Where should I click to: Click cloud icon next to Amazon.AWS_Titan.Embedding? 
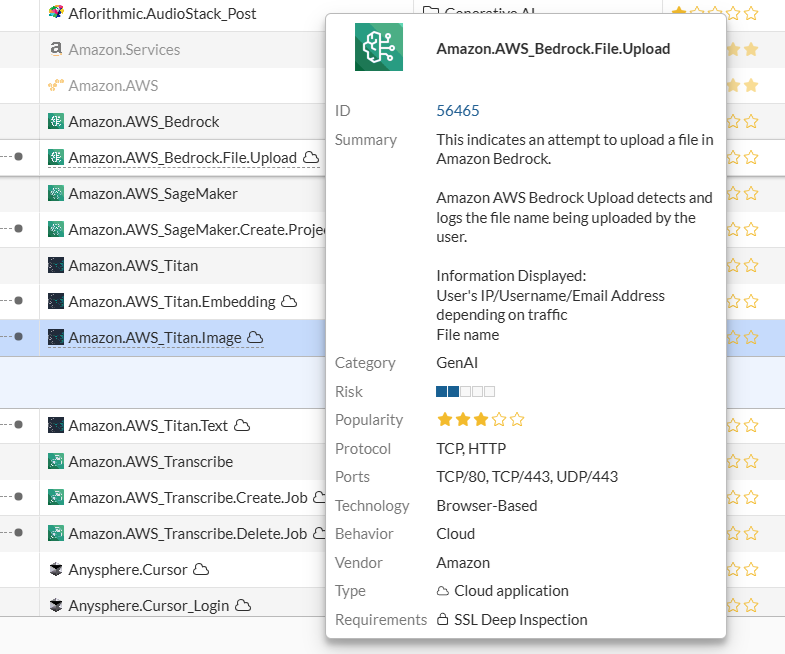289,301
